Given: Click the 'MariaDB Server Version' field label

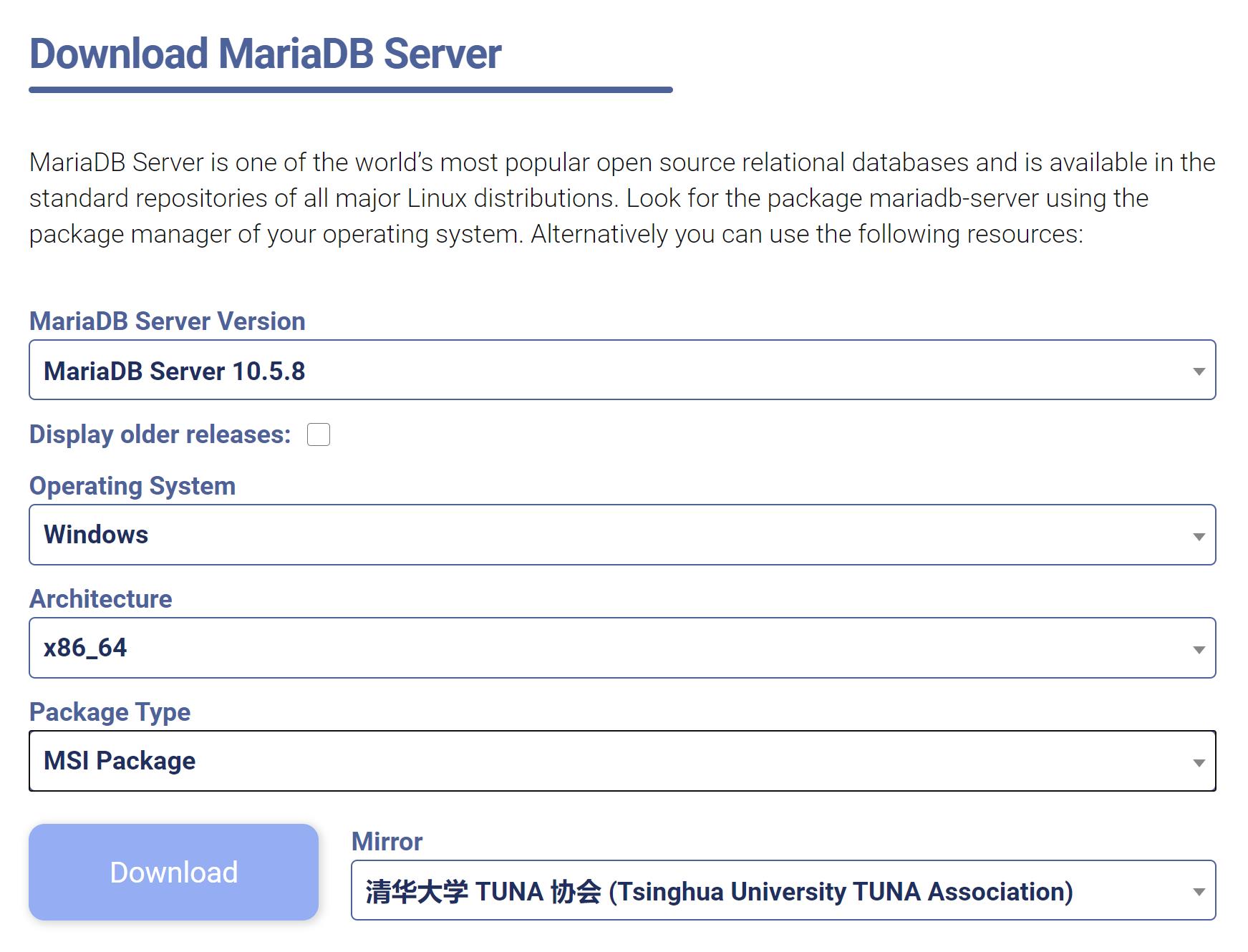Looking at the screenshot, I should (x=167, y=321).
